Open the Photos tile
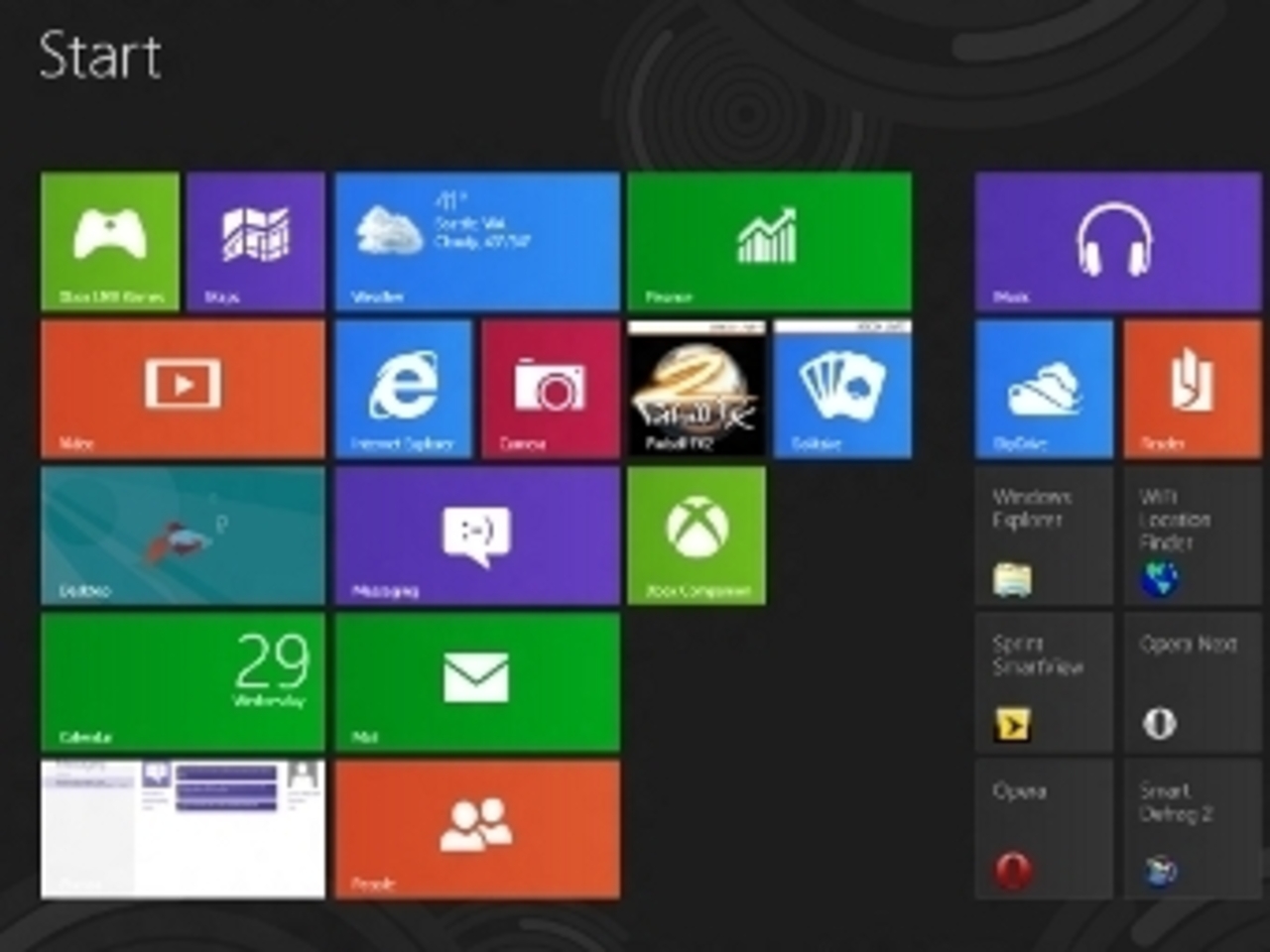Image resolution: width=1270 pixels, height=952 pixels. click(x=183, y=830)
